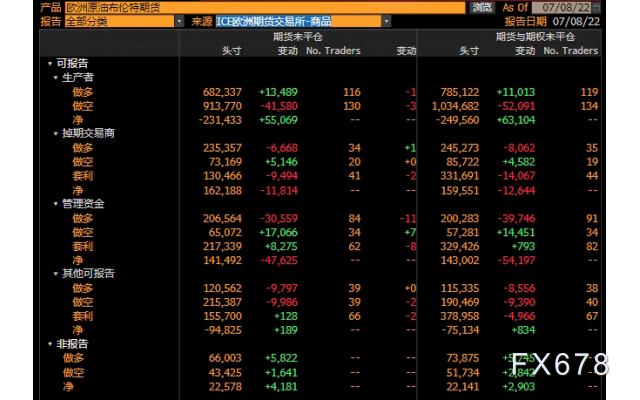The image size is (640, 400).
Task: Click 头寸 header under 期货与期权未平仓
Action: tap(469, 51)
